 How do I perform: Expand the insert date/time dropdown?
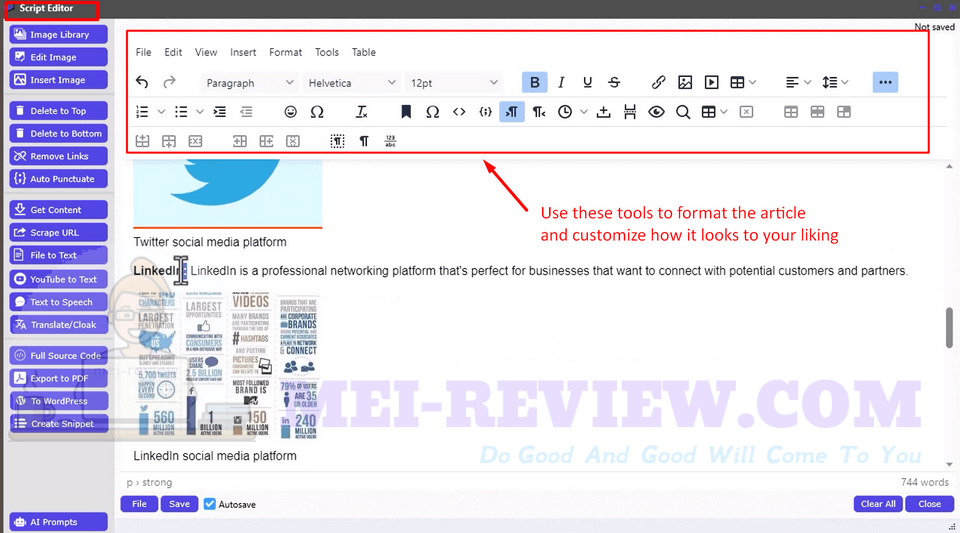pos(583,112)
